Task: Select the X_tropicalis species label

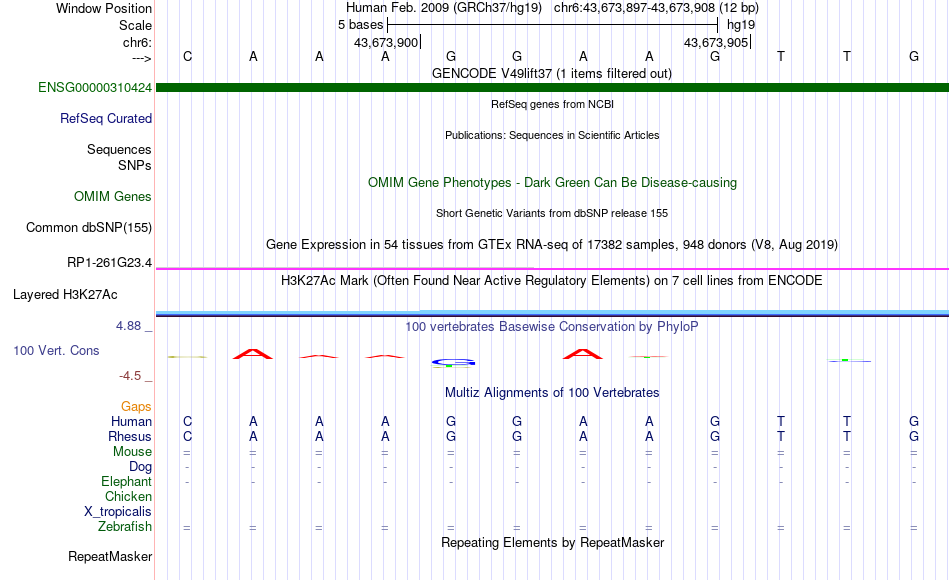Action: pos(118,512)
